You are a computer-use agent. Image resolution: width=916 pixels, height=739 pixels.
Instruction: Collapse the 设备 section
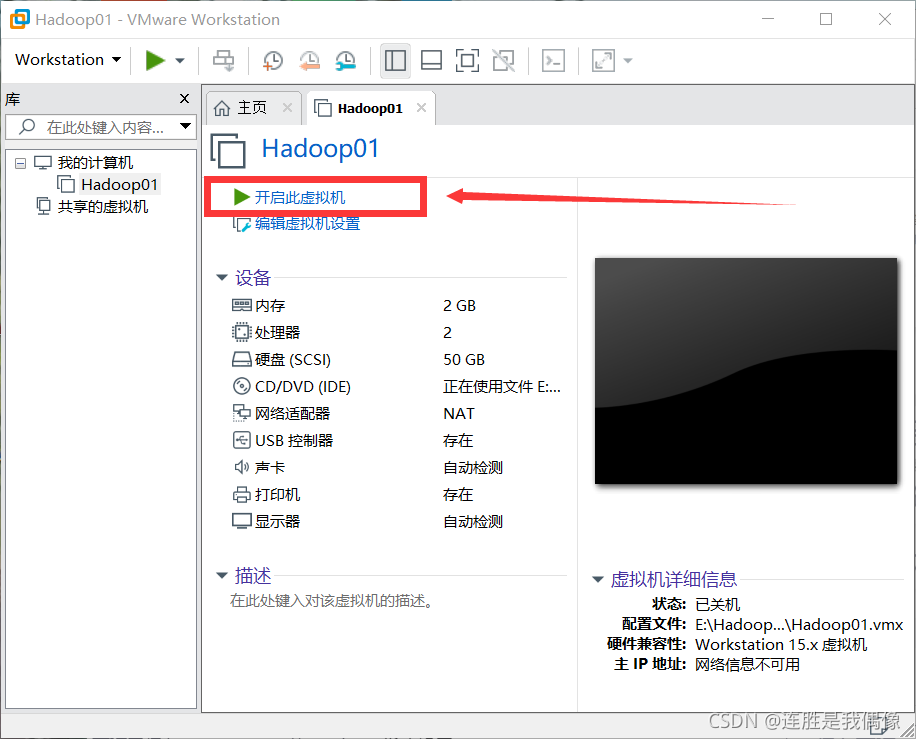pyautogui.click(x=222, y=277)
